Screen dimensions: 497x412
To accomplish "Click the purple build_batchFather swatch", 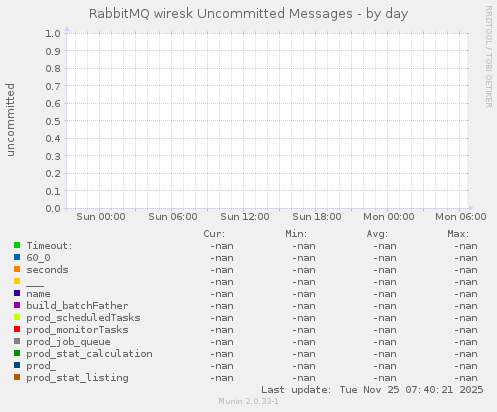I will click(x=17, y=305).
